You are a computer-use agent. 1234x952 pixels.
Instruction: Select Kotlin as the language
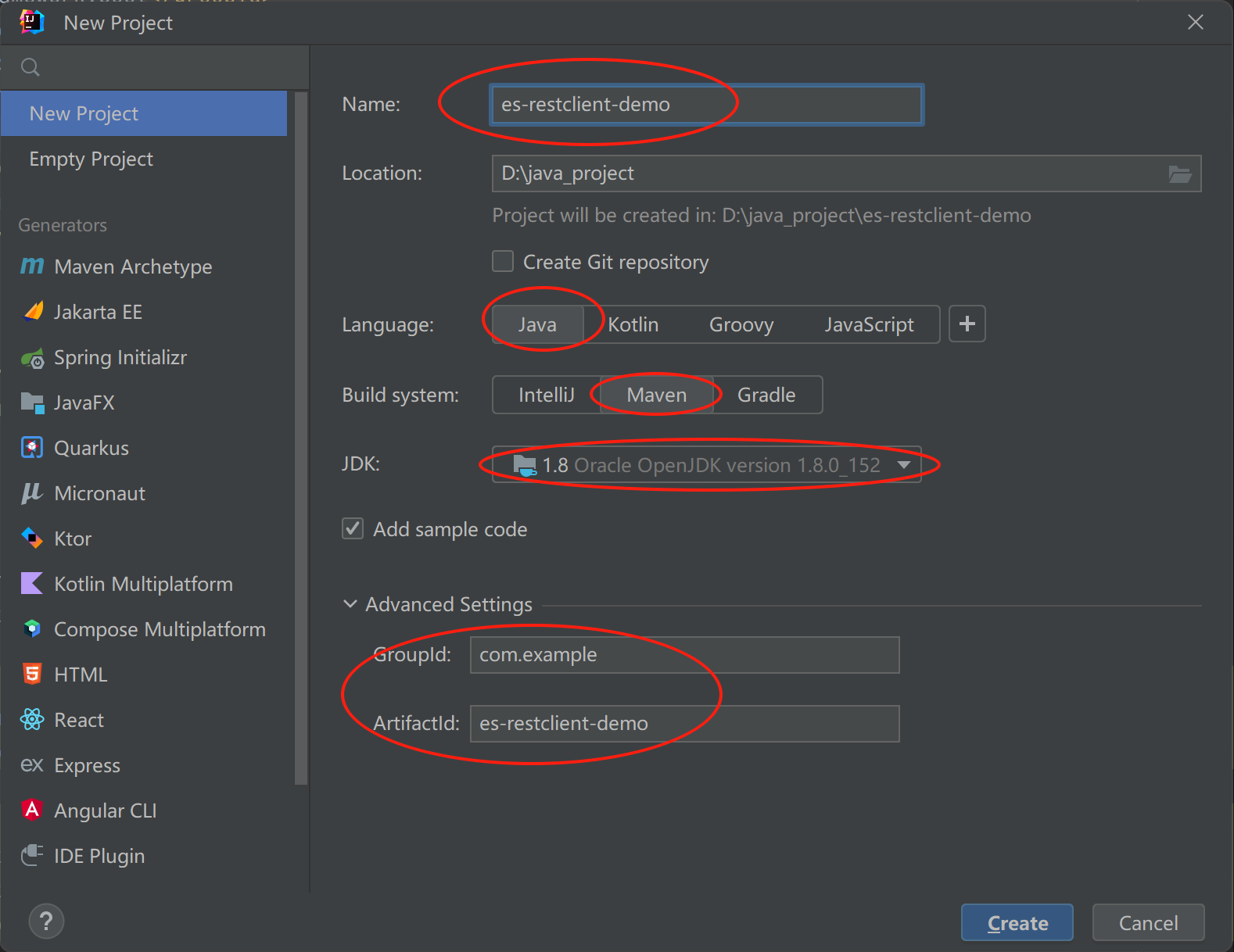click(x=633, y=324)
